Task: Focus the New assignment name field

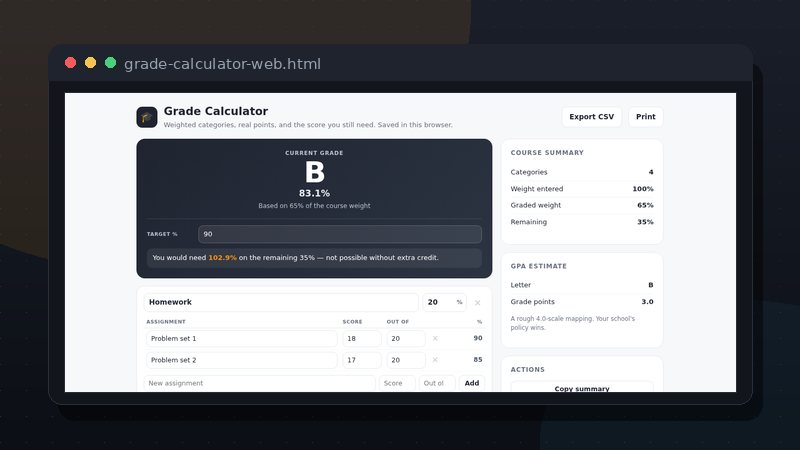Action: (259, 383)
